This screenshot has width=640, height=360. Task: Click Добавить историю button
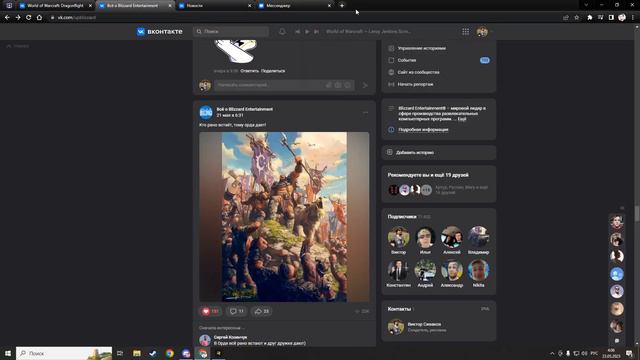pos(439,152)
